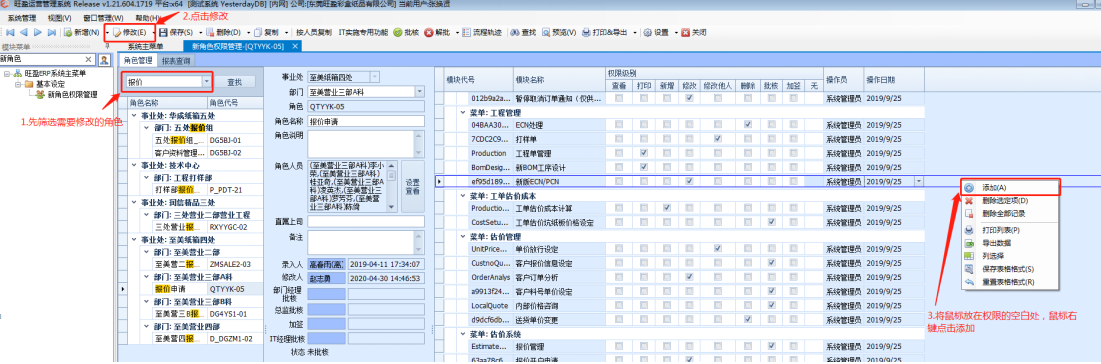Click the 设置查看 button by role members
This screenshot has width=1101, height=364.
click(413, 186)
